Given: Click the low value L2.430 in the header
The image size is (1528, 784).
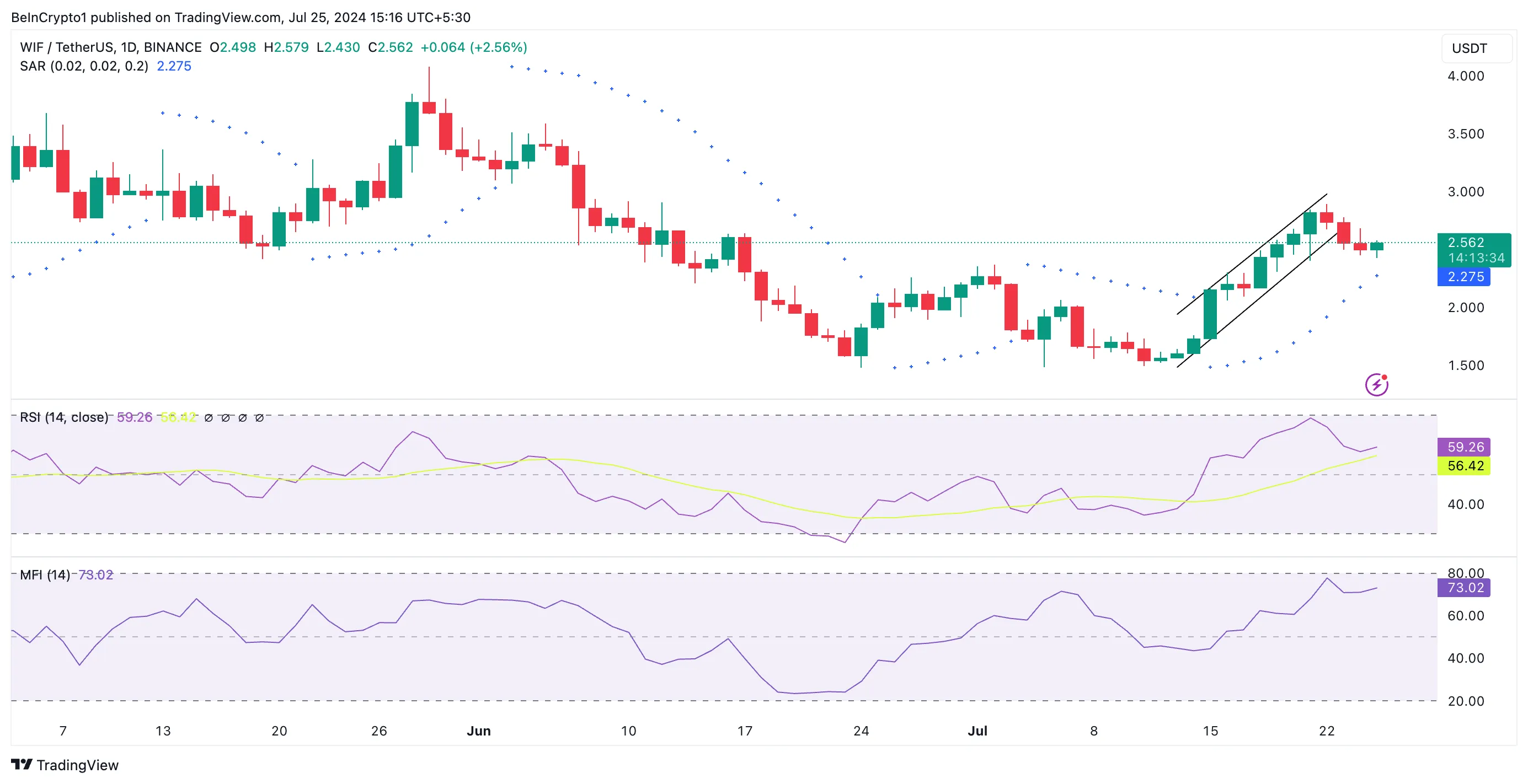Looking at the screenshot, I should click(338, 47).
